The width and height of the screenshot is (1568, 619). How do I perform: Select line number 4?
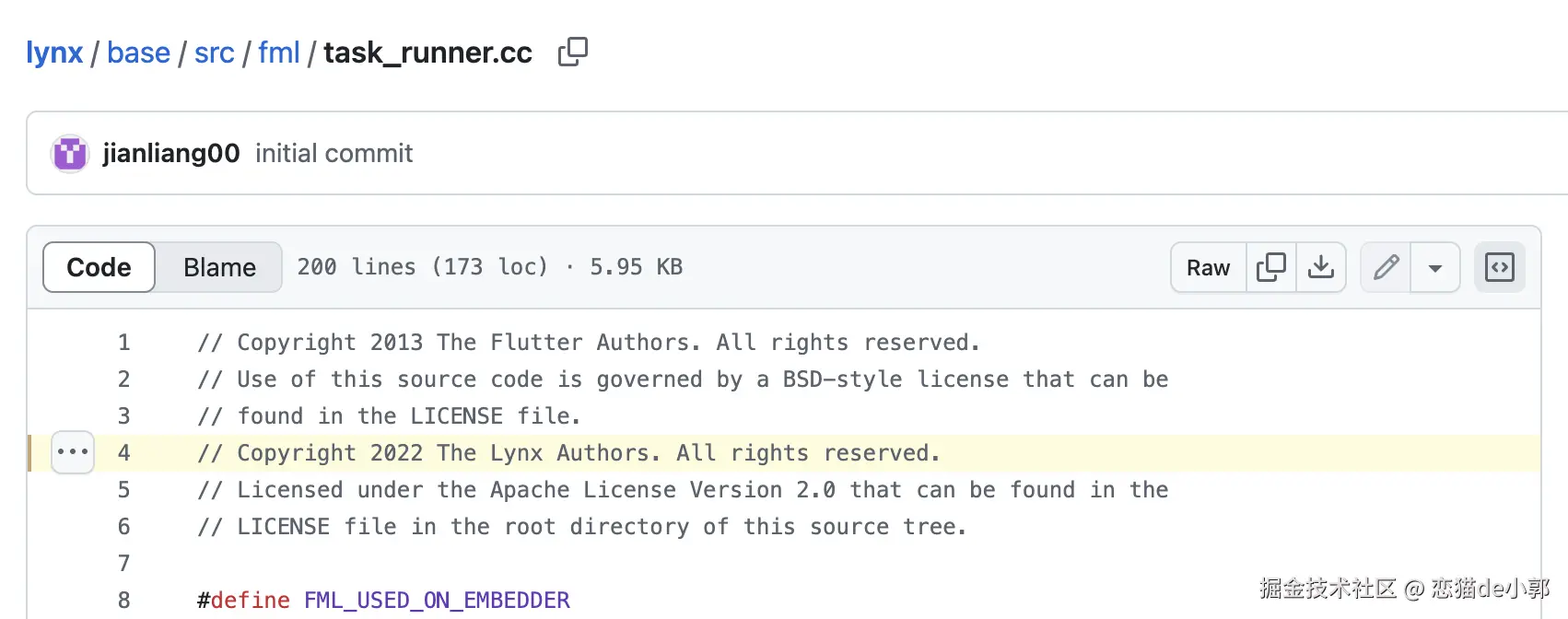point(123,453)
